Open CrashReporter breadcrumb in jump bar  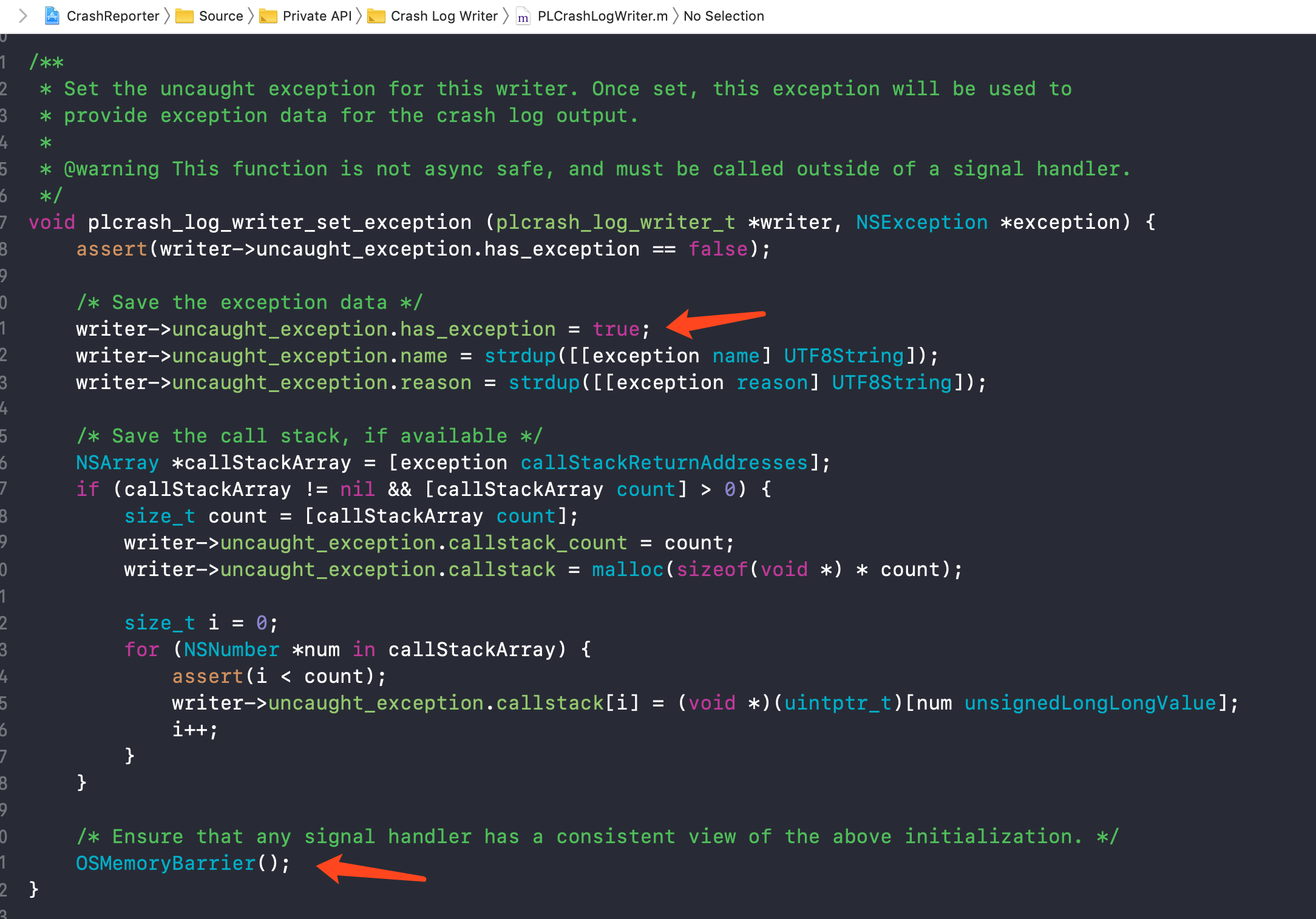coord(113,16)
